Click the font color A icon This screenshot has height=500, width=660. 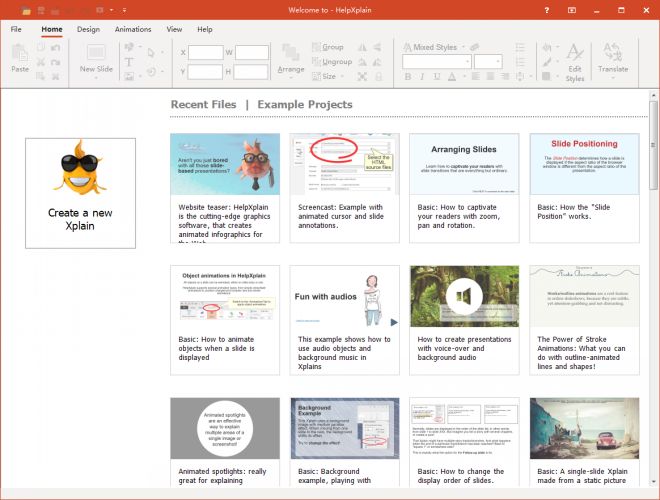click(452, 76)
